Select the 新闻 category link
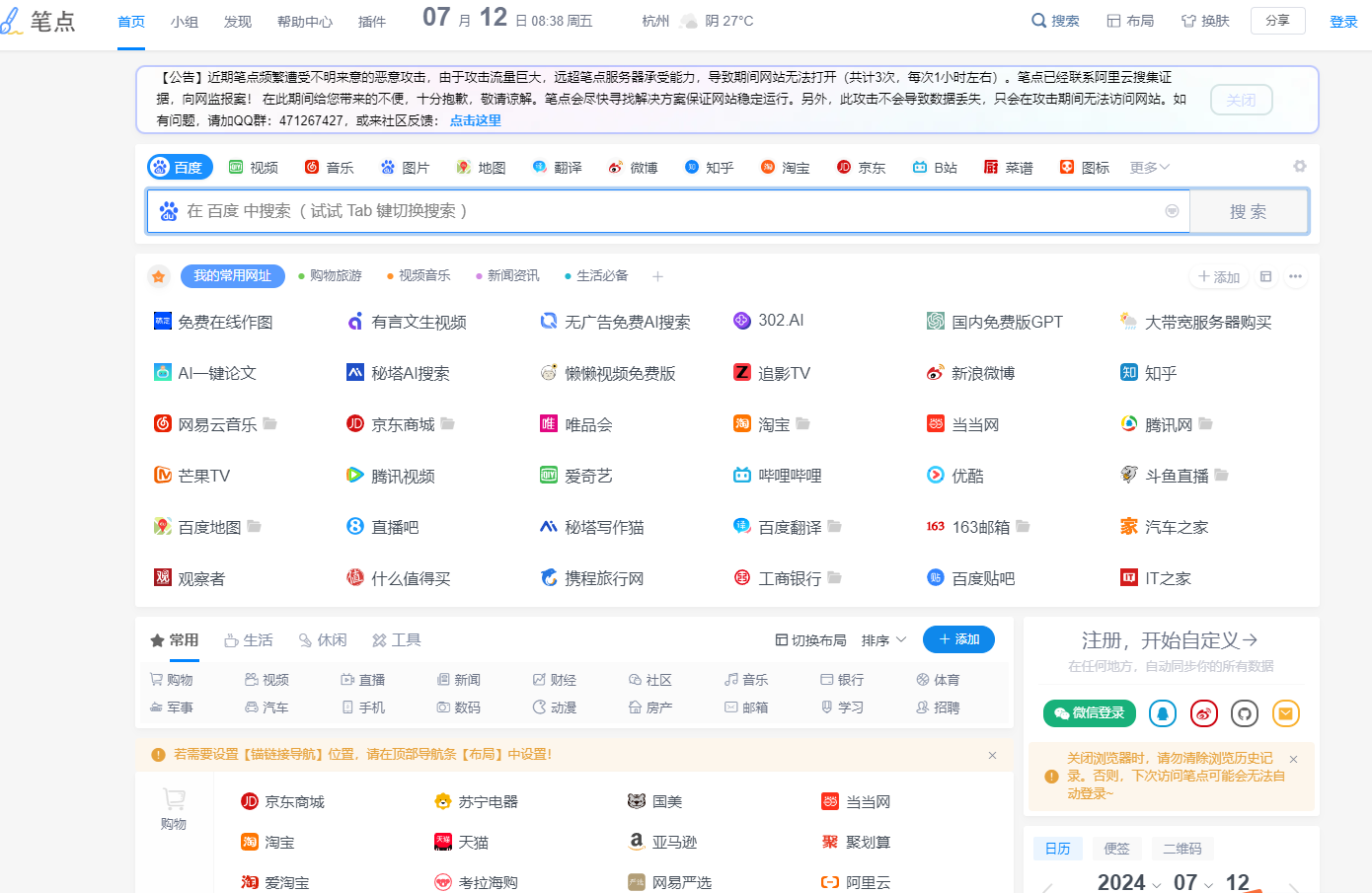 click(x=459, y=680)
